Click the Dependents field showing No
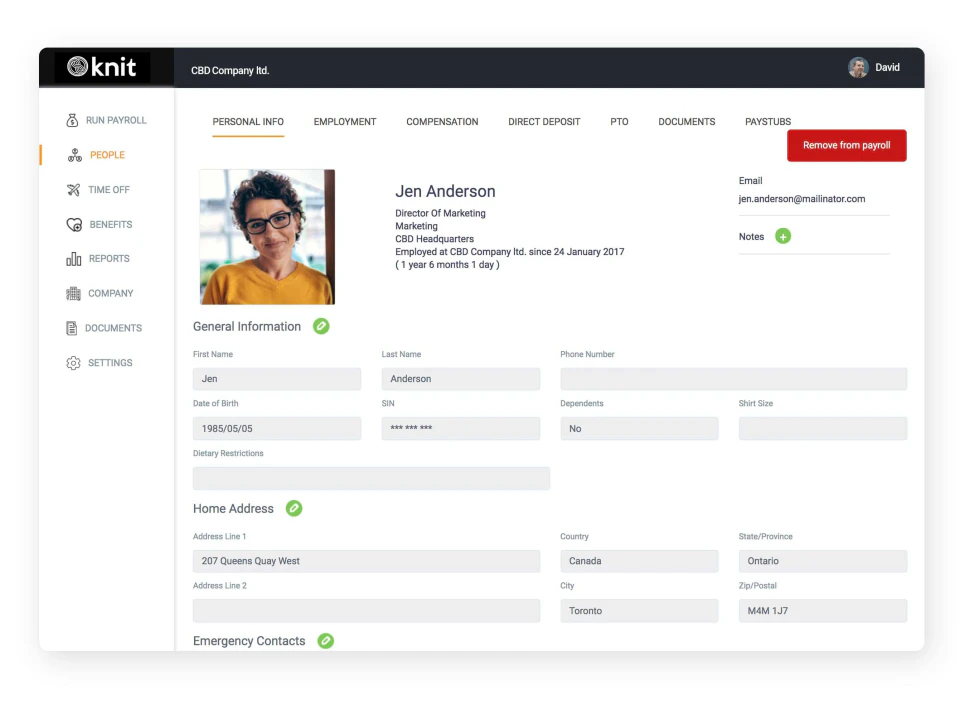This screenshot has height=709, width=960. pos(639,428)
